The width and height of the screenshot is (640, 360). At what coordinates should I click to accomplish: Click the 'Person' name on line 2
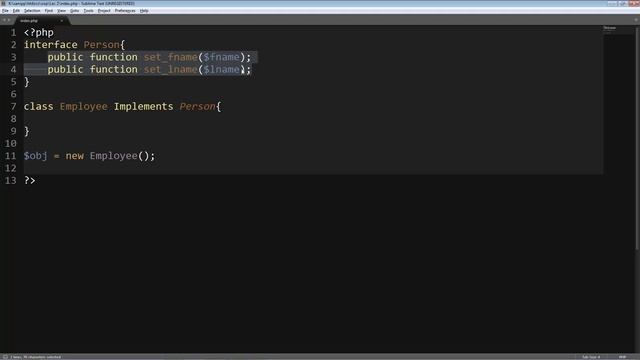click(102, 44)
